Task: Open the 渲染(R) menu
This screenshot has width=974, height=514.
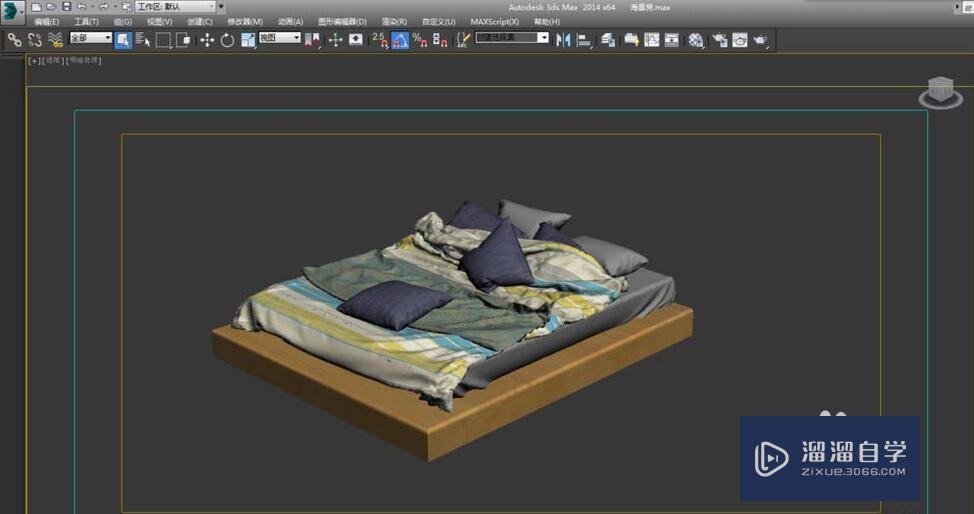Action: coord(394,22)
